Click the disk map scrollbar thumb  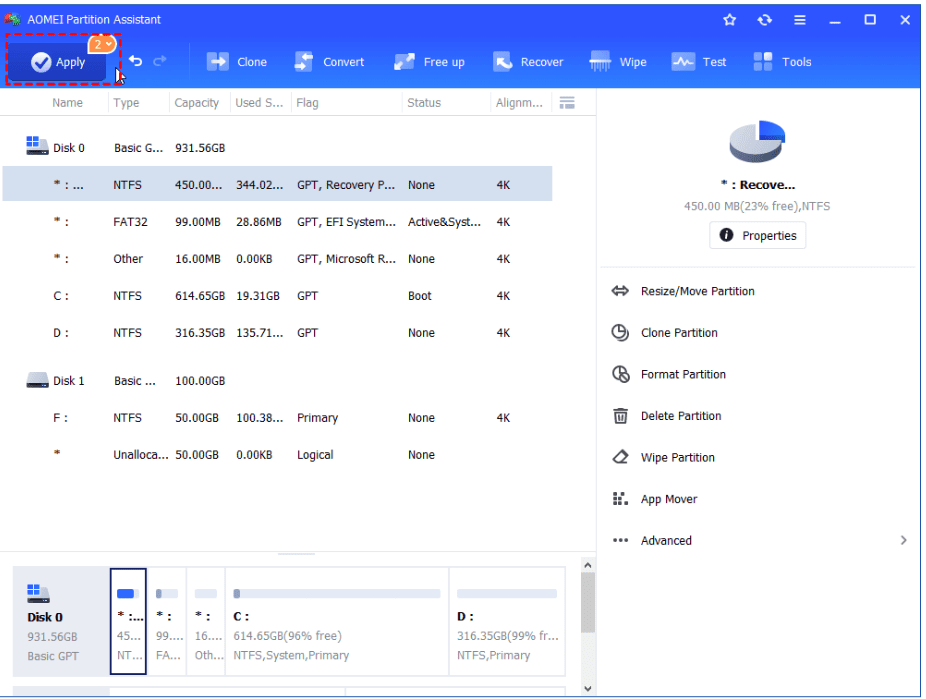point(588,603)
